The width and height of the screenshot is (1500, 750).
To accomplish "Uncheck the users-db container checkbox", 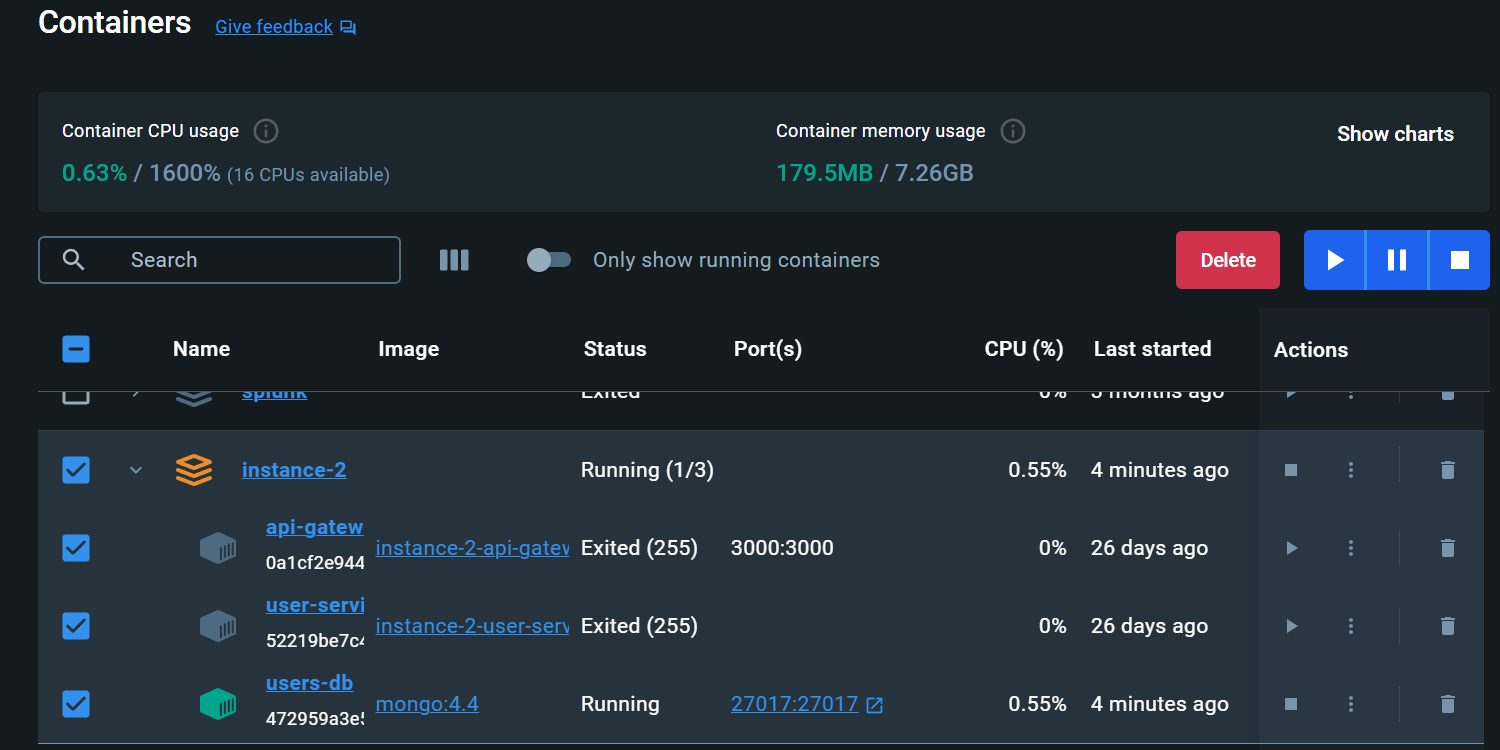I will click(x=76, y=704).
